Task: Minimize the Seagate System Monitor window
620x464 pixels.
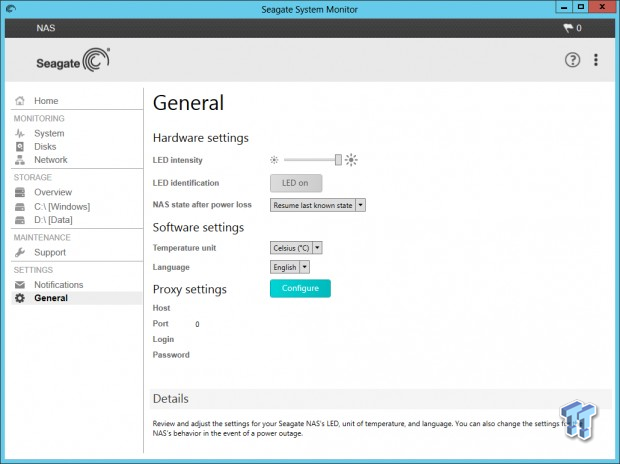Action: [x=564, y=7]
